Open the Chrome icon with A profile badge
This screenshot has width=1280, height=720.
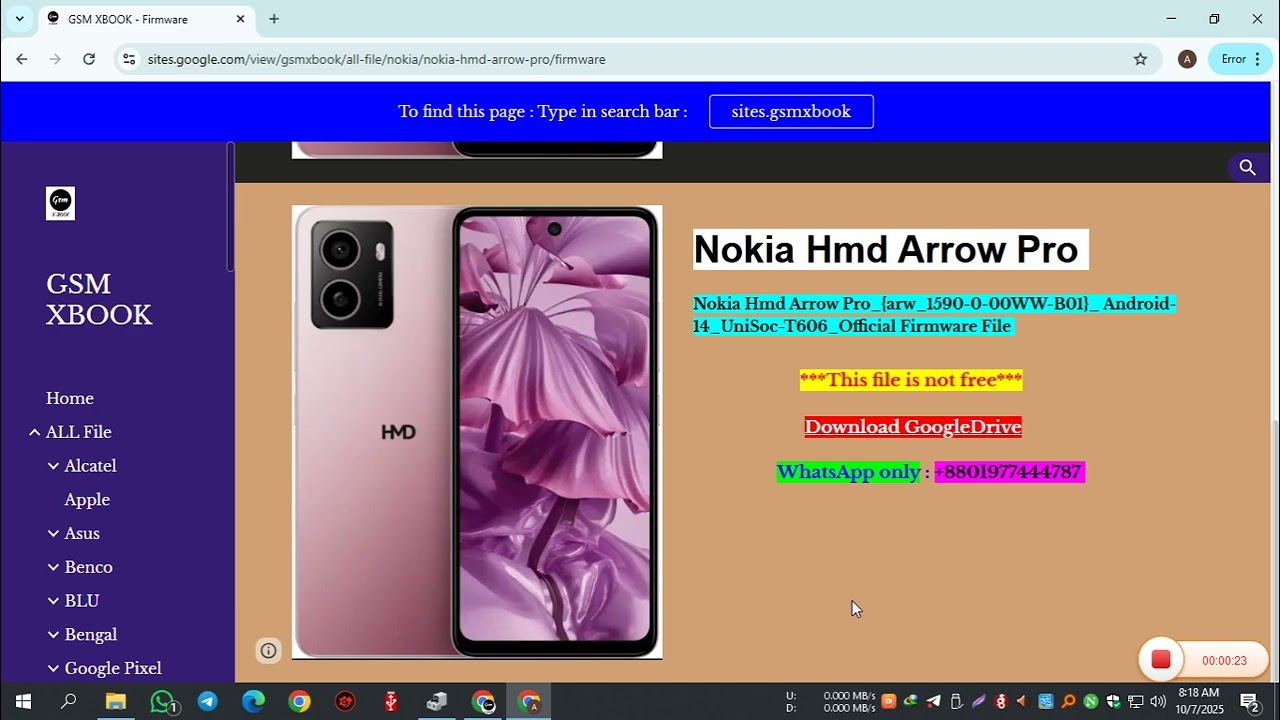[529, 702]
